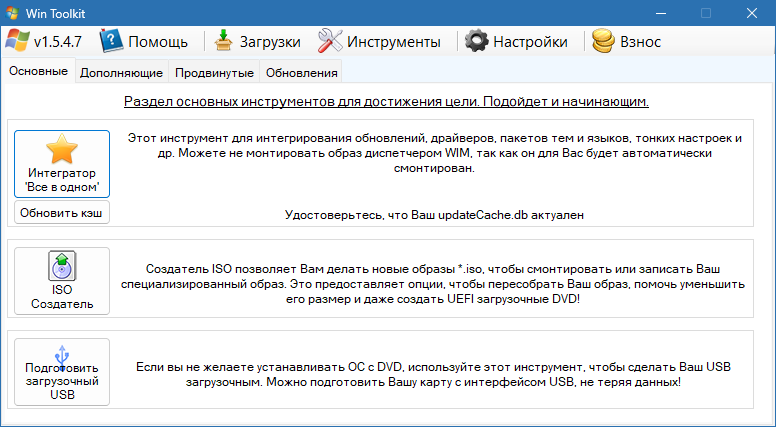Click the Взнос gold coins icon
Viewport: 776px width, 427px height.
(x=603, y=42)
